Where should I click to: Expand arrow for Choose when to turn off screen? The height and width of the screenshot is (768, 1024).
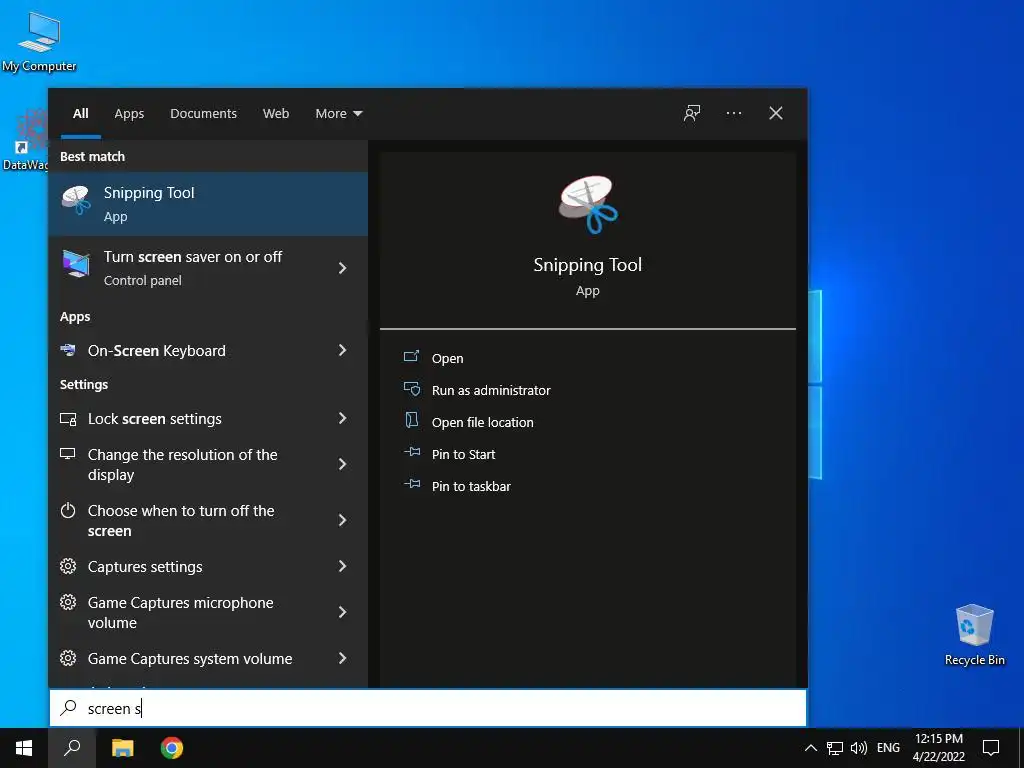(x=342, y=520)
